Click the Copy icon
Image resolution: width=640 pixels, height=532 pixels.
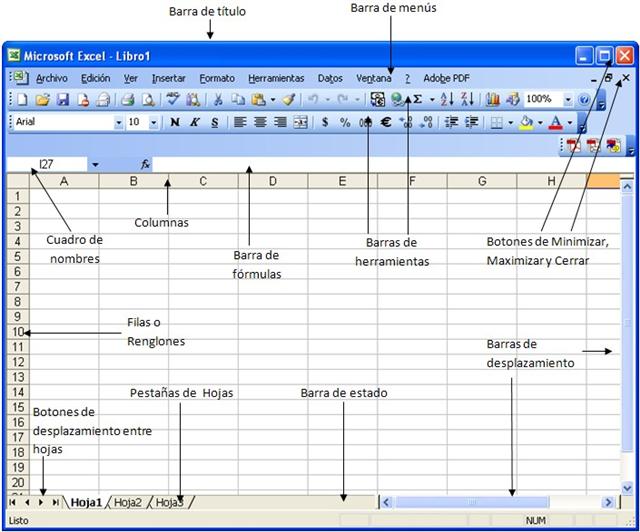238,99
